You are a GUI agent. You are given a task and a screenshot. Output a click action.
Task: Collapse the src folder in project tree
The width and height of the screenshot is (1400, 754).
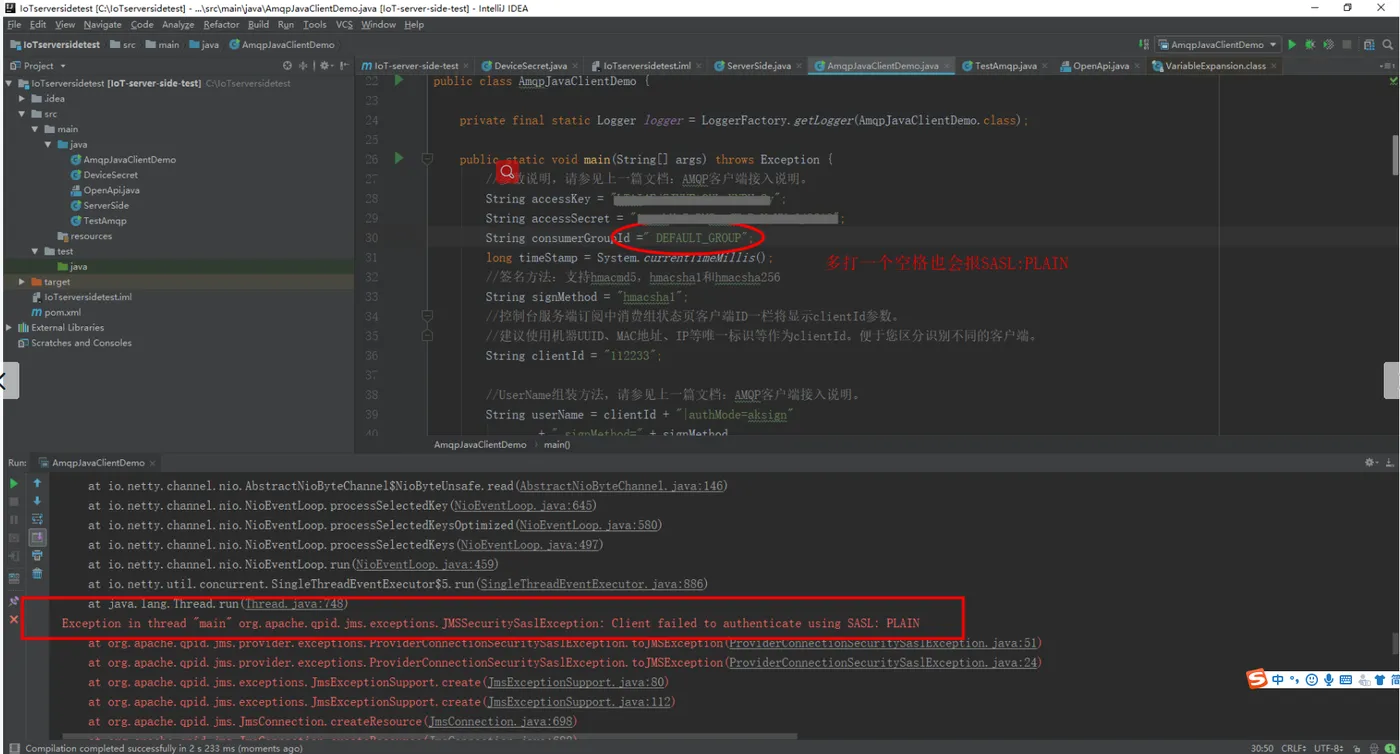(22, 114)
